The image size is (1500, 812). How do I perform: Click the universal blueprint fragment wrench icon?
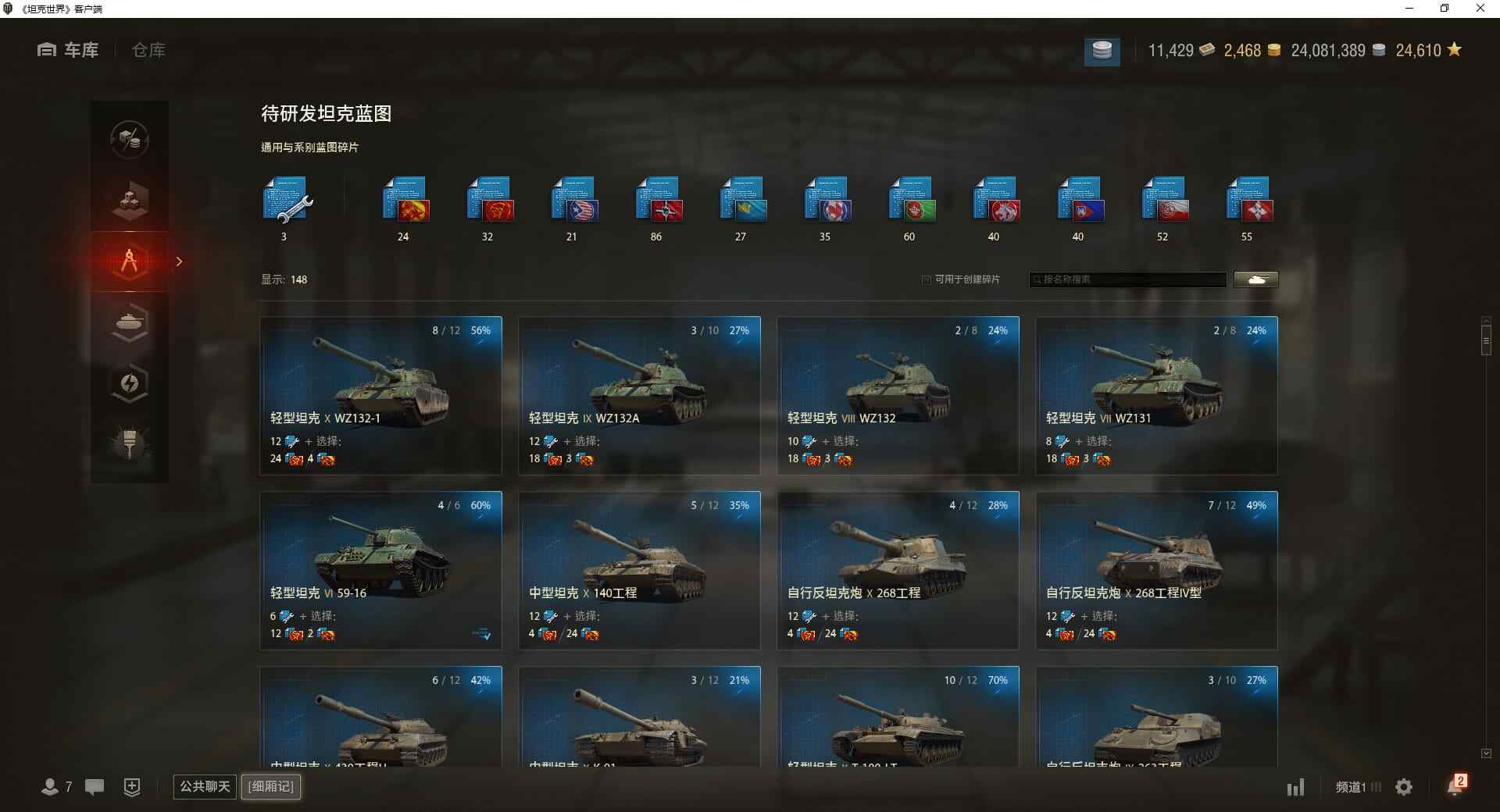(287, 201)
